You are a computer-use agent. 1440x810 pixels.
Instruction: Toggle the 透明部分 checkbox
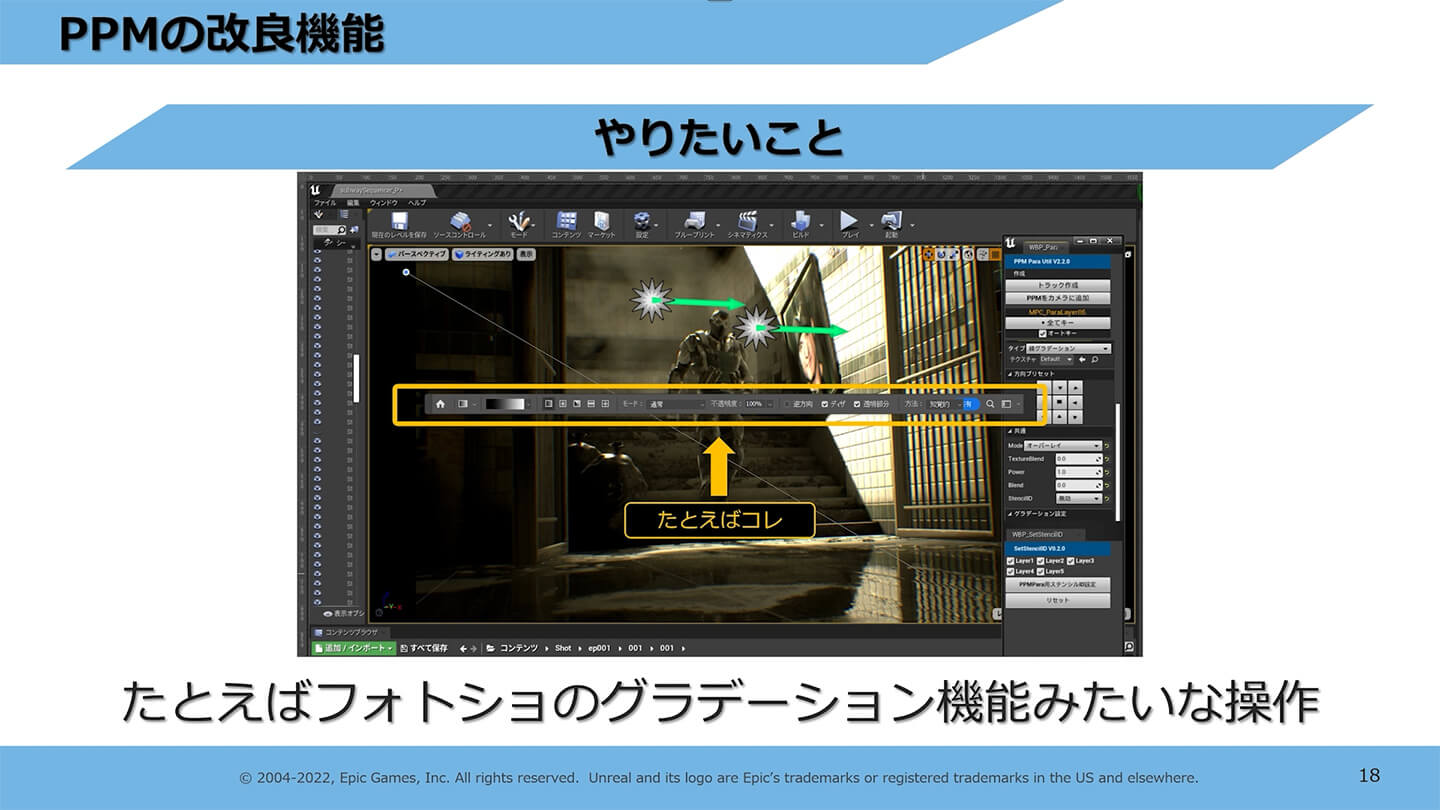click(x=857, y=404)
